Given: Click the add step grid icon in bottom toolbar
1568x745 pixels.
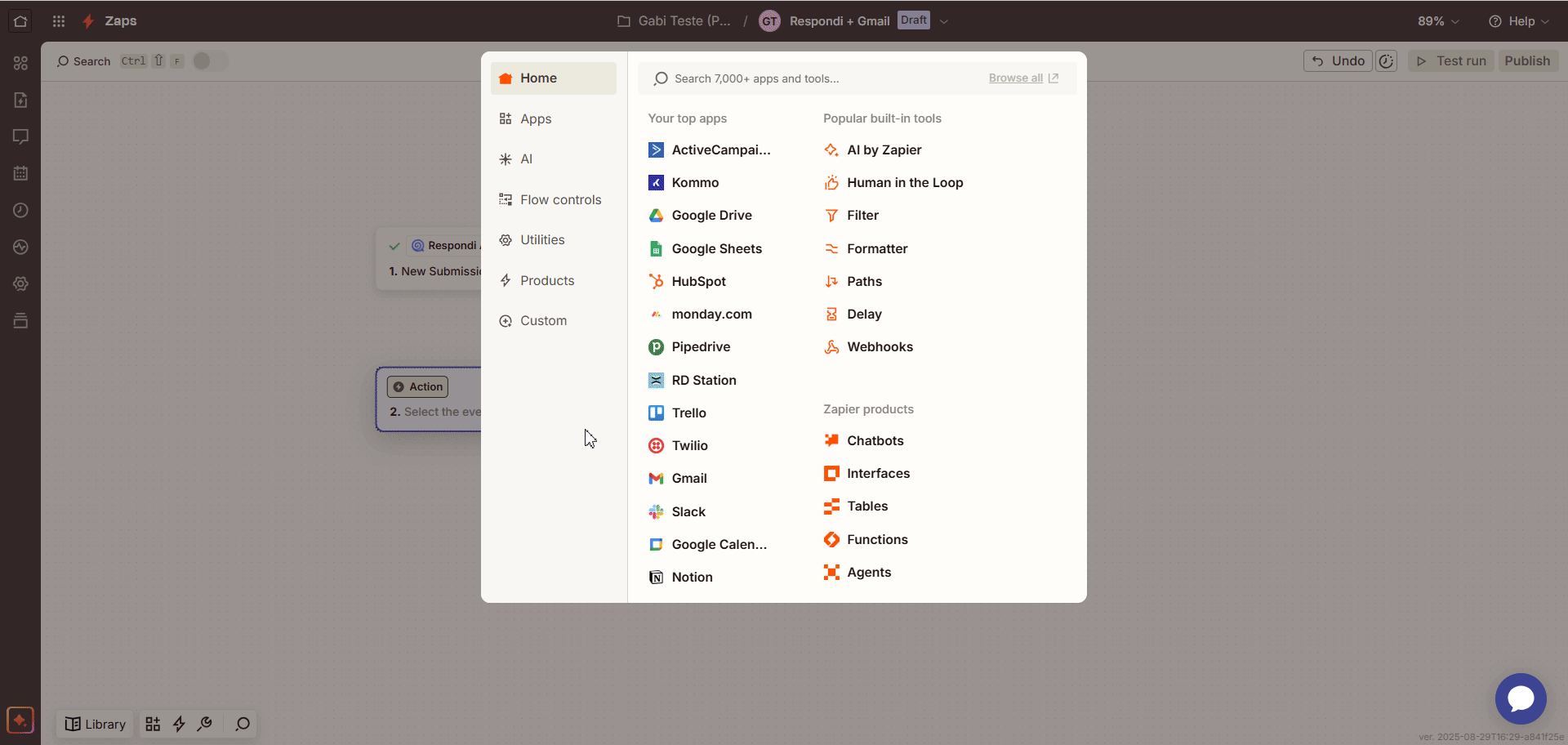Looking at the screenshot, I should pyautogui.click(x=153, y=724).
